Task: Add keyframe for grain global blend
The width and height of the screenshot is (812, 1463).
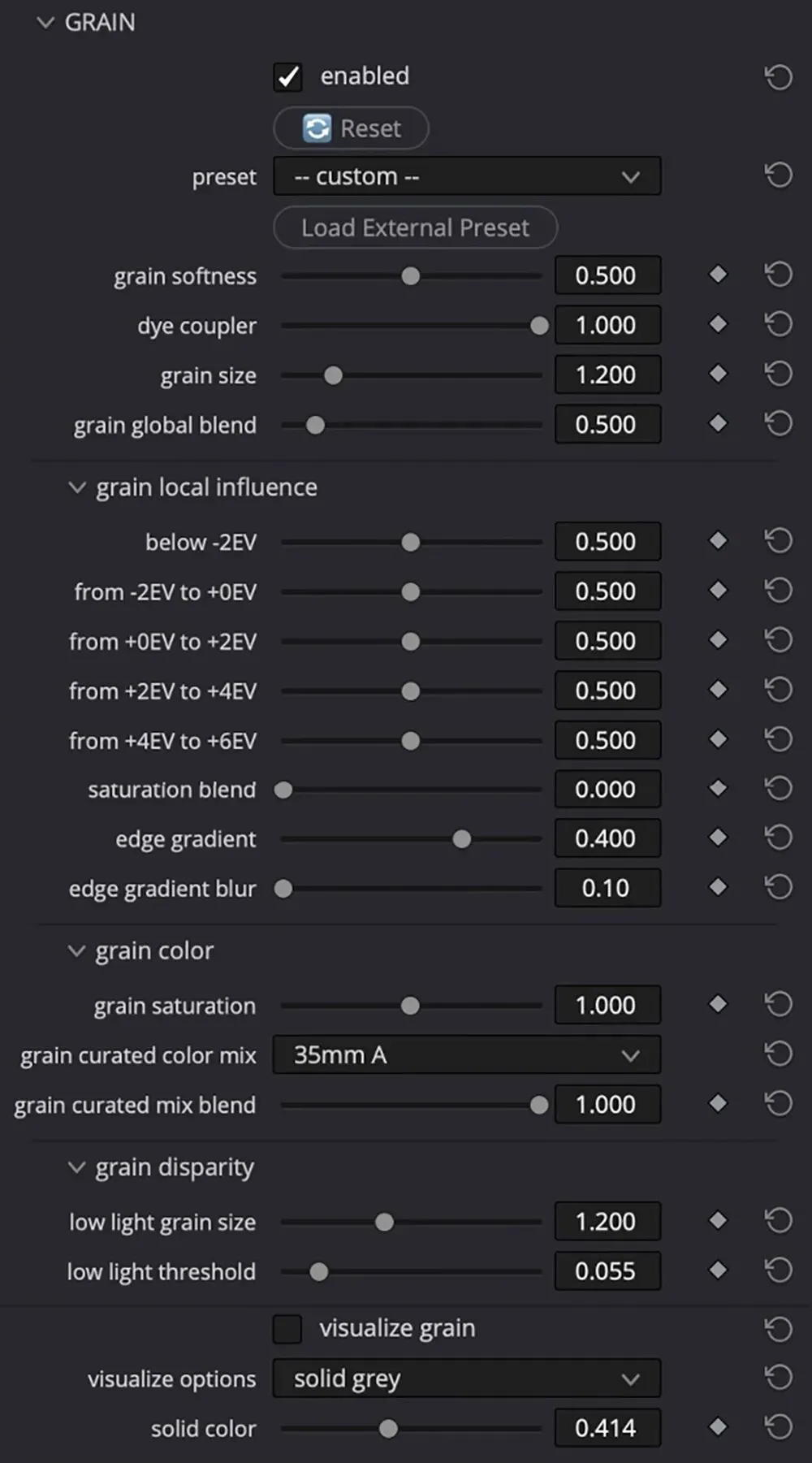Action: (718, 423)
